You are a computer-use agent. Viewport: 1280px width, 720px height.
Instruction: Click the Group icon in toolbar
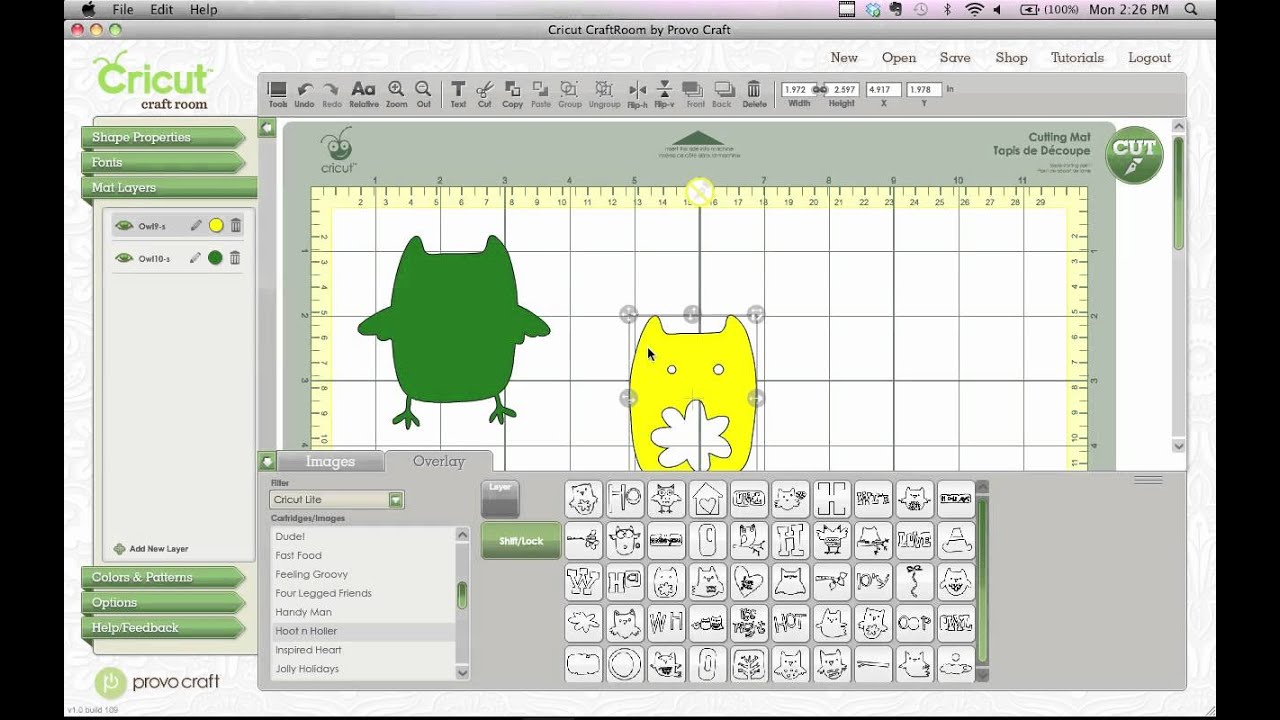click(569, 91)
